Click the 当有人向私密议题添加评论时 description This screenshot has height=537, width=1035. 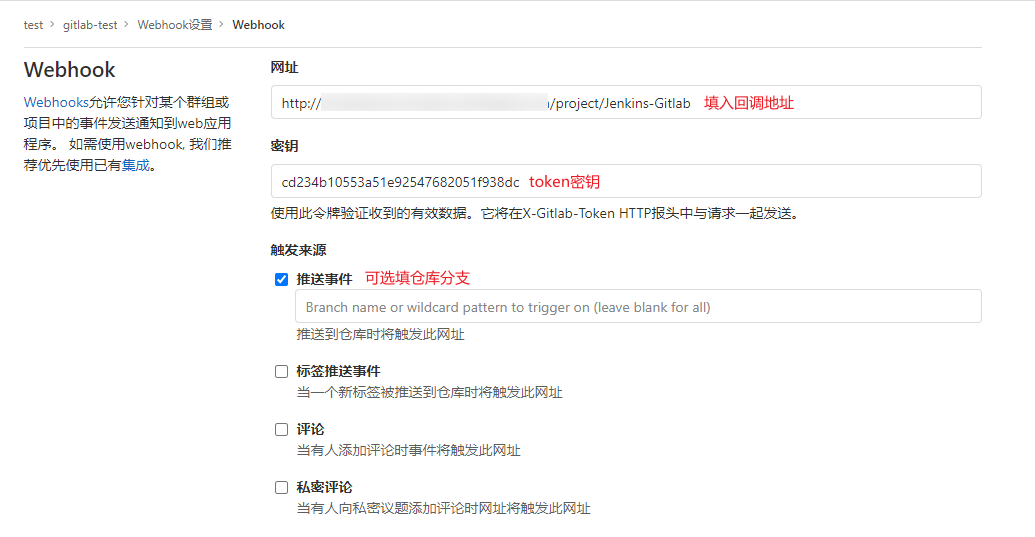pyautogui.click(x=443, y=509)
